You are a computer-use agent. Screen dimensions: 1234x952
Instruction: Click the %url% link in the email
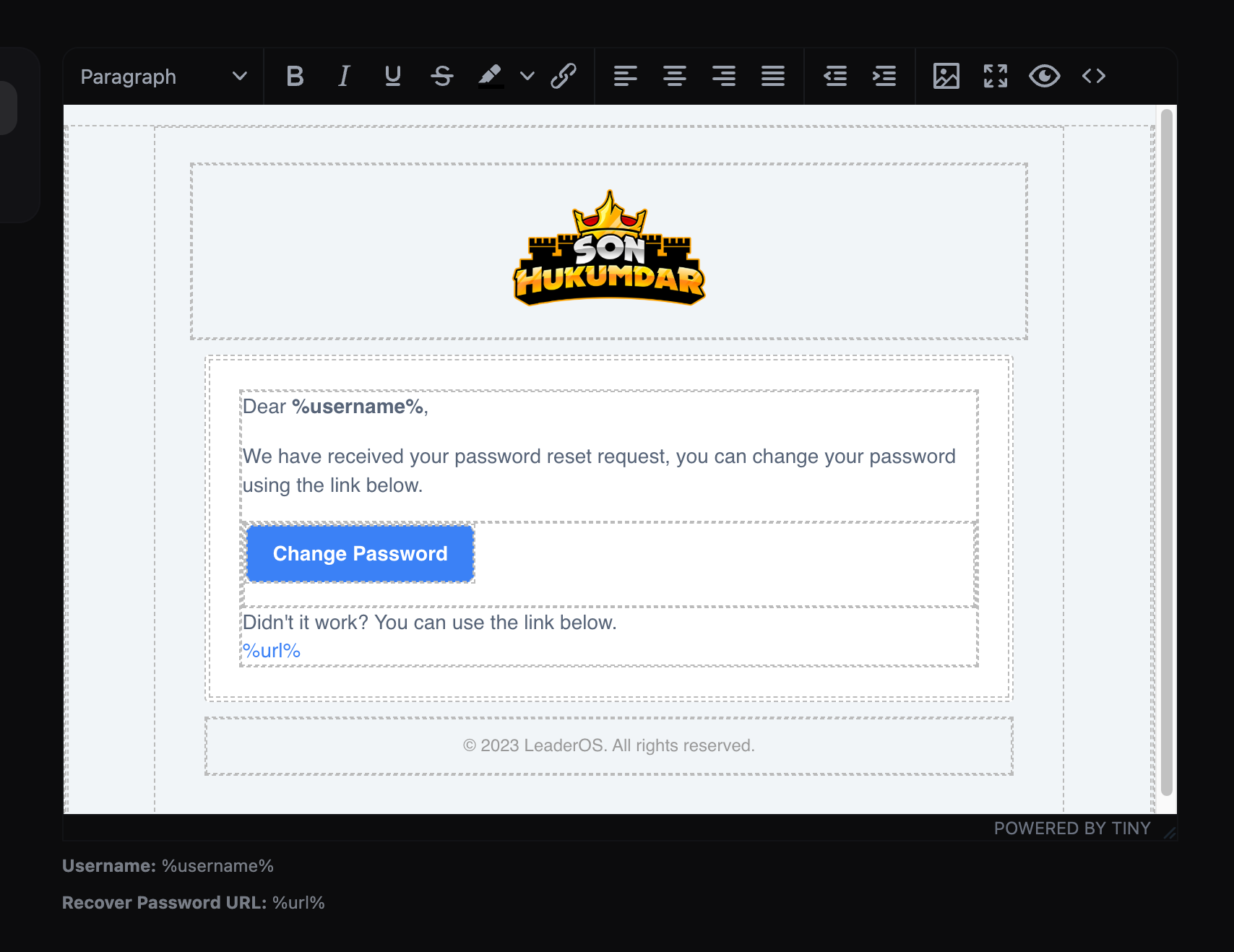pos(271,651)
